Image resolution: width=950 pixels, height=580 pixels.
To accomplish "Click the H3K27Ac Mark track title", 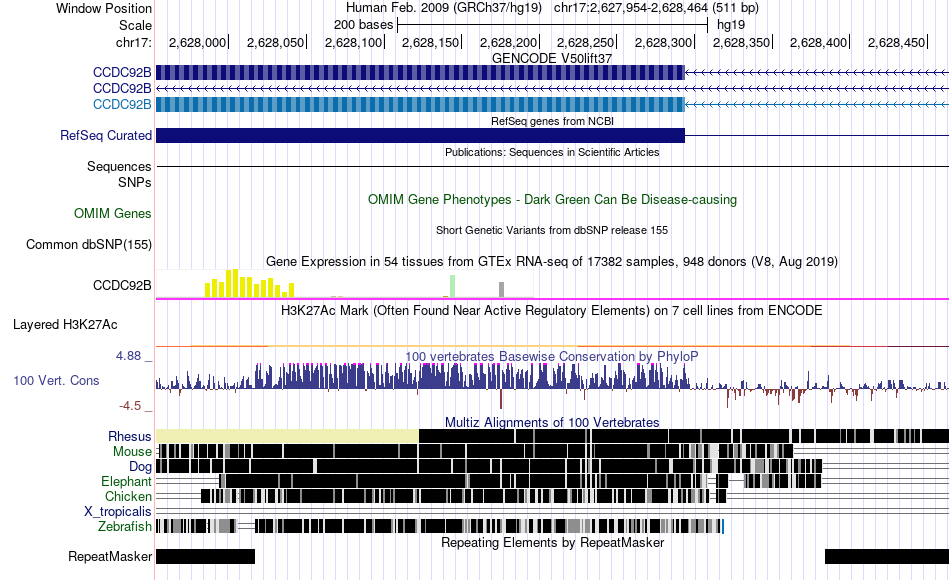I will [552, 311].
